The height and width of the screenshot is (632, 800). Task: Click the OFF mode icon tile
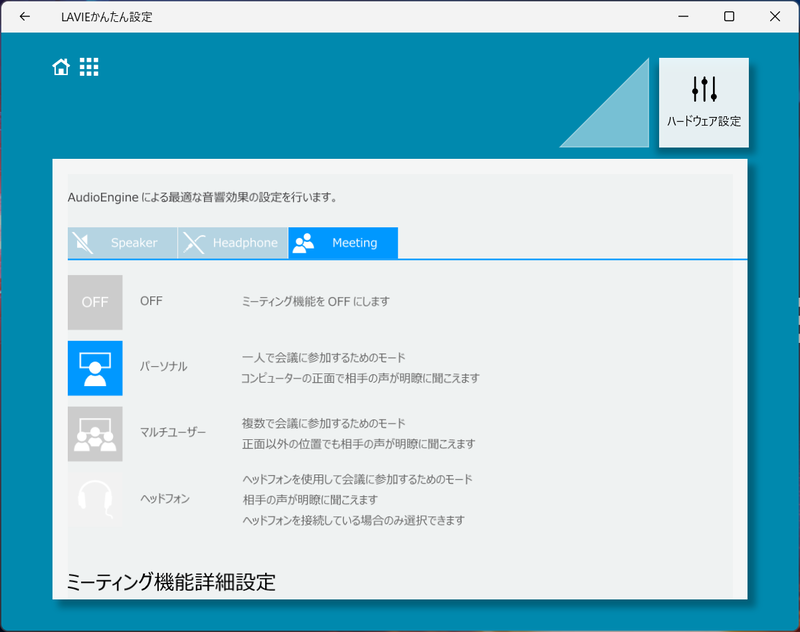pos(95,302)
